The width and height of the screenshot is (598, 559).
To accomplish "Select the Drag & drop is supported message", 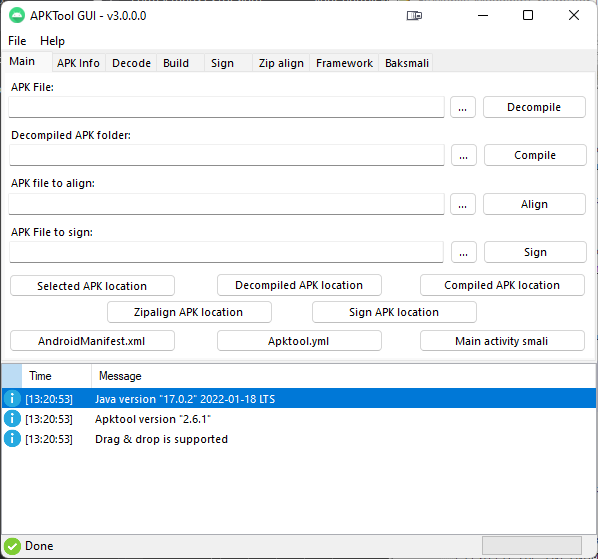I will coord(161,439).
